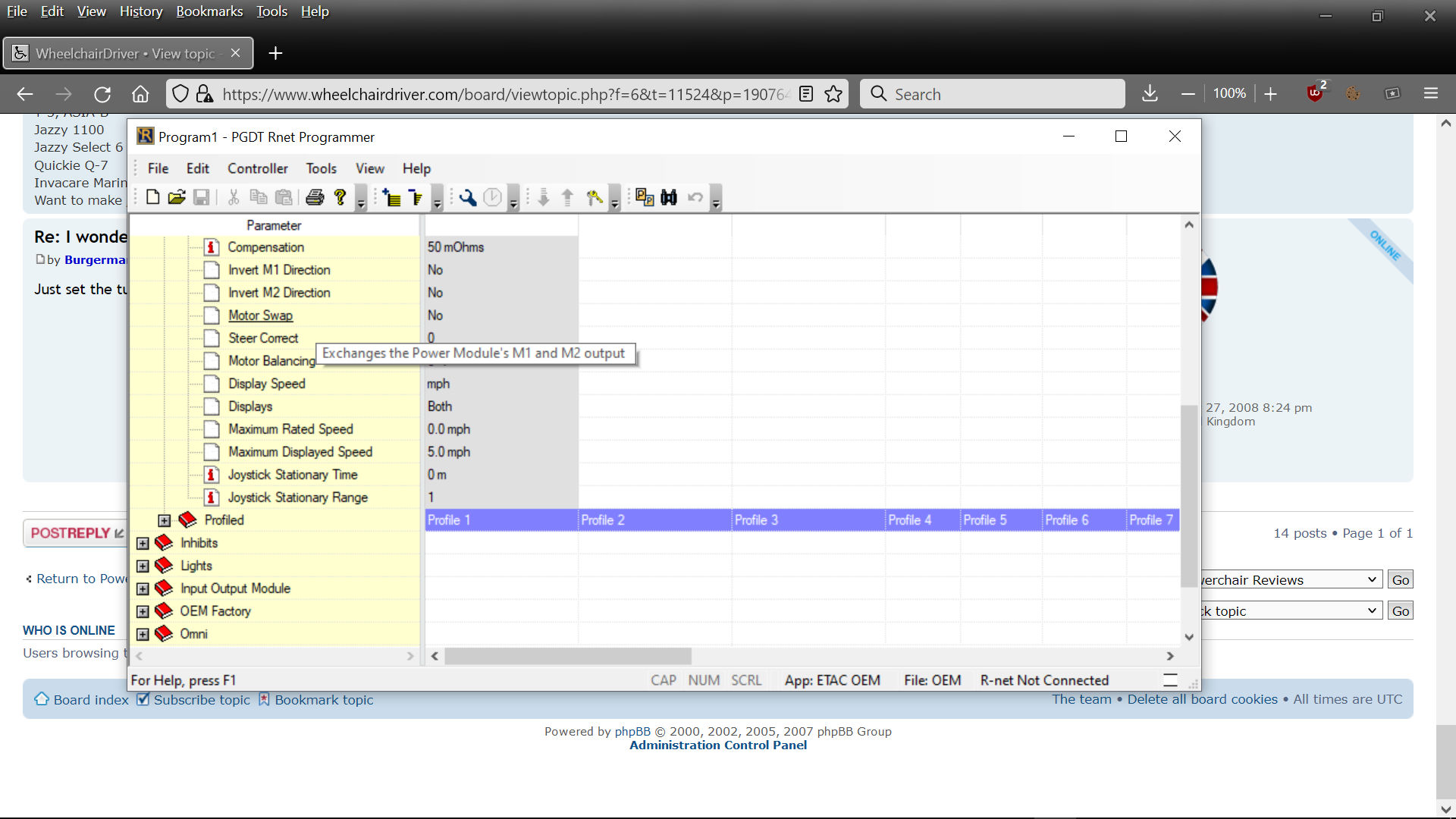
Task: Click the yellow Help question mark icon
Action: [x=340, y=197]
